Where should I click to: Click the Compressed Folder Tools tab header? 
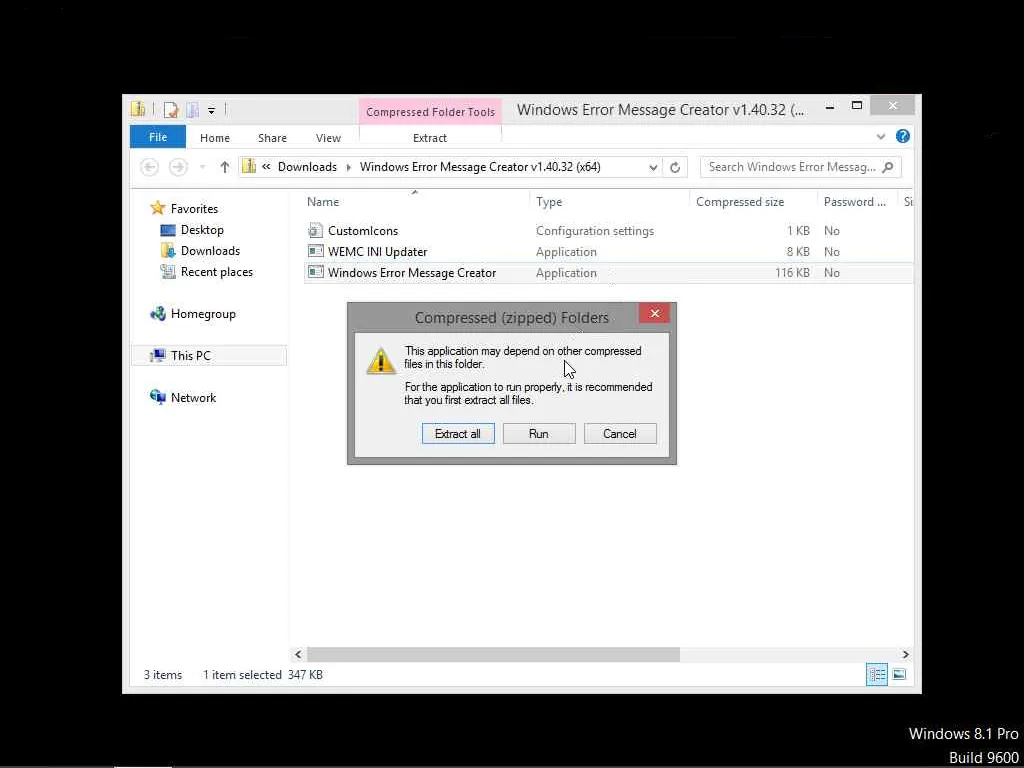click(x=430, y=112)
